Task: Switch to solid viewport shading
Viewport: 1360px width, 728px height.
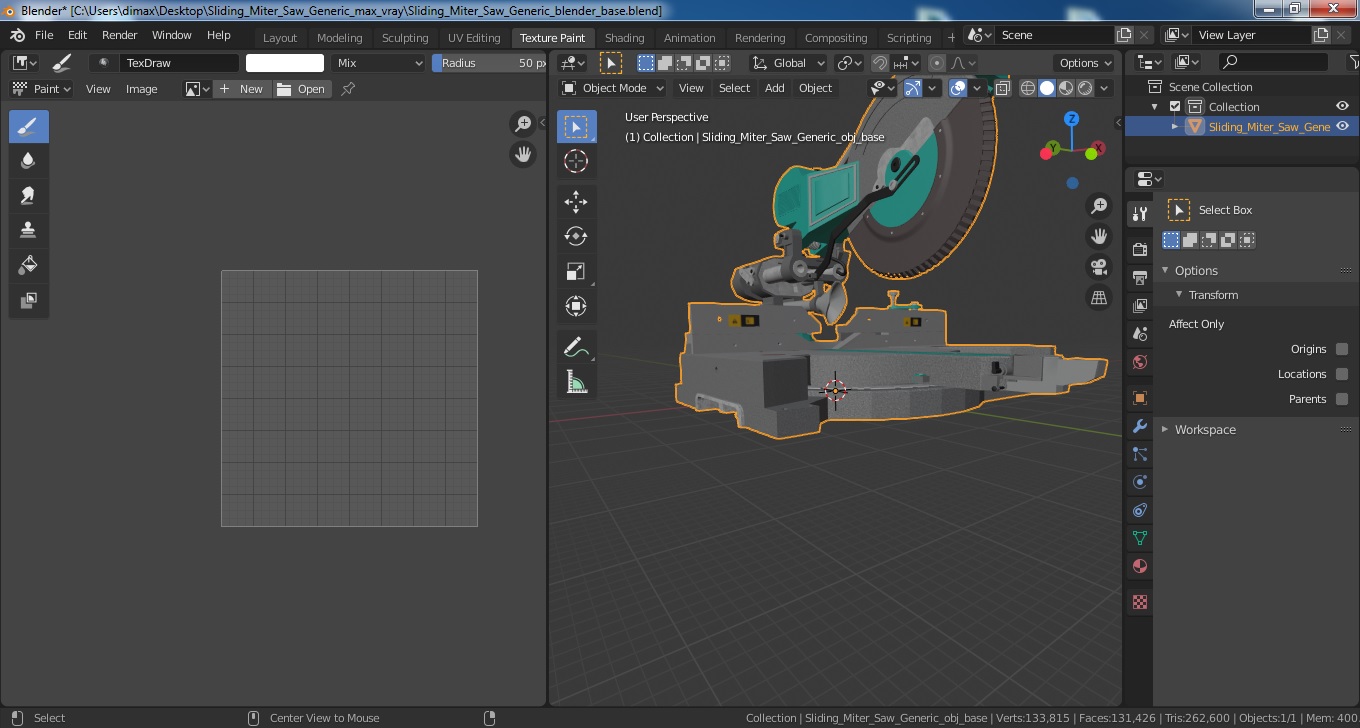Action: (1047, 88)
